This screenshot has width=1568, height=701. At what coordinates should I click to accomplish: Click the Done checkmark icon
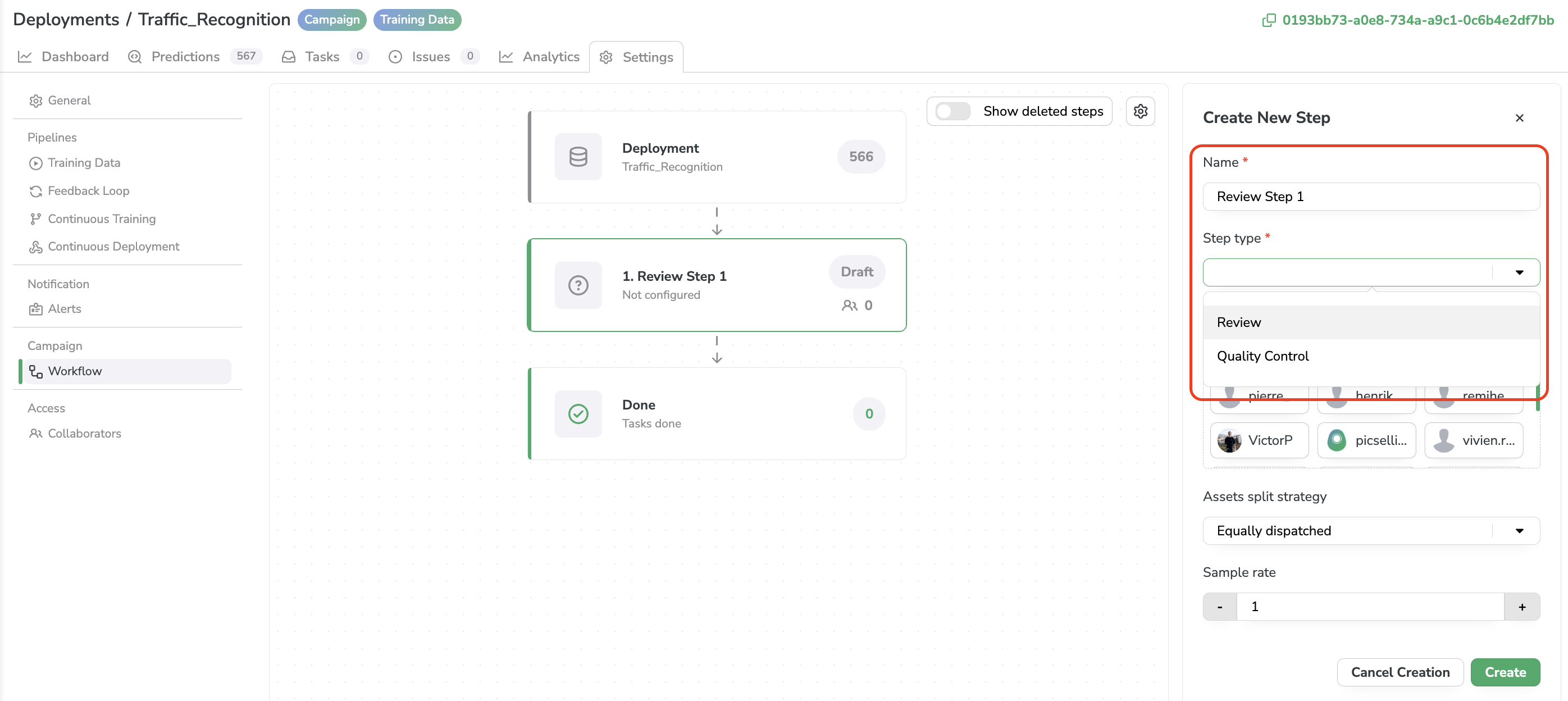point(579,411)
